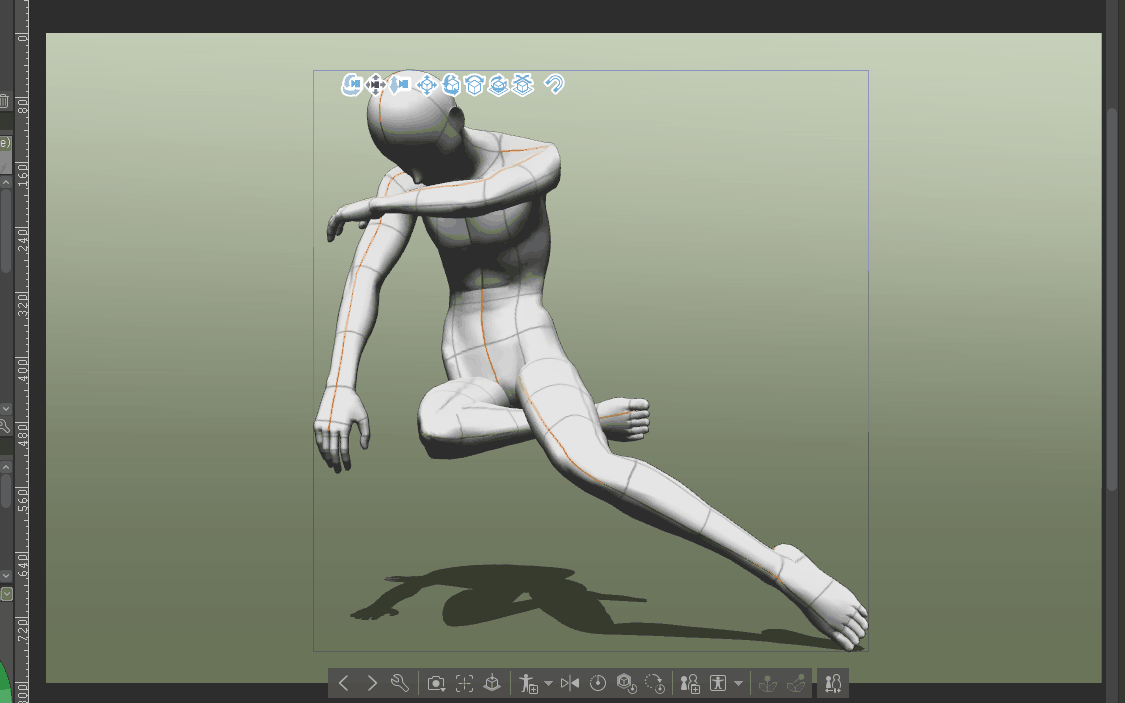
Task: Open the adjust body shape icon
Action: pyautogui.click(x=833, y=683)
